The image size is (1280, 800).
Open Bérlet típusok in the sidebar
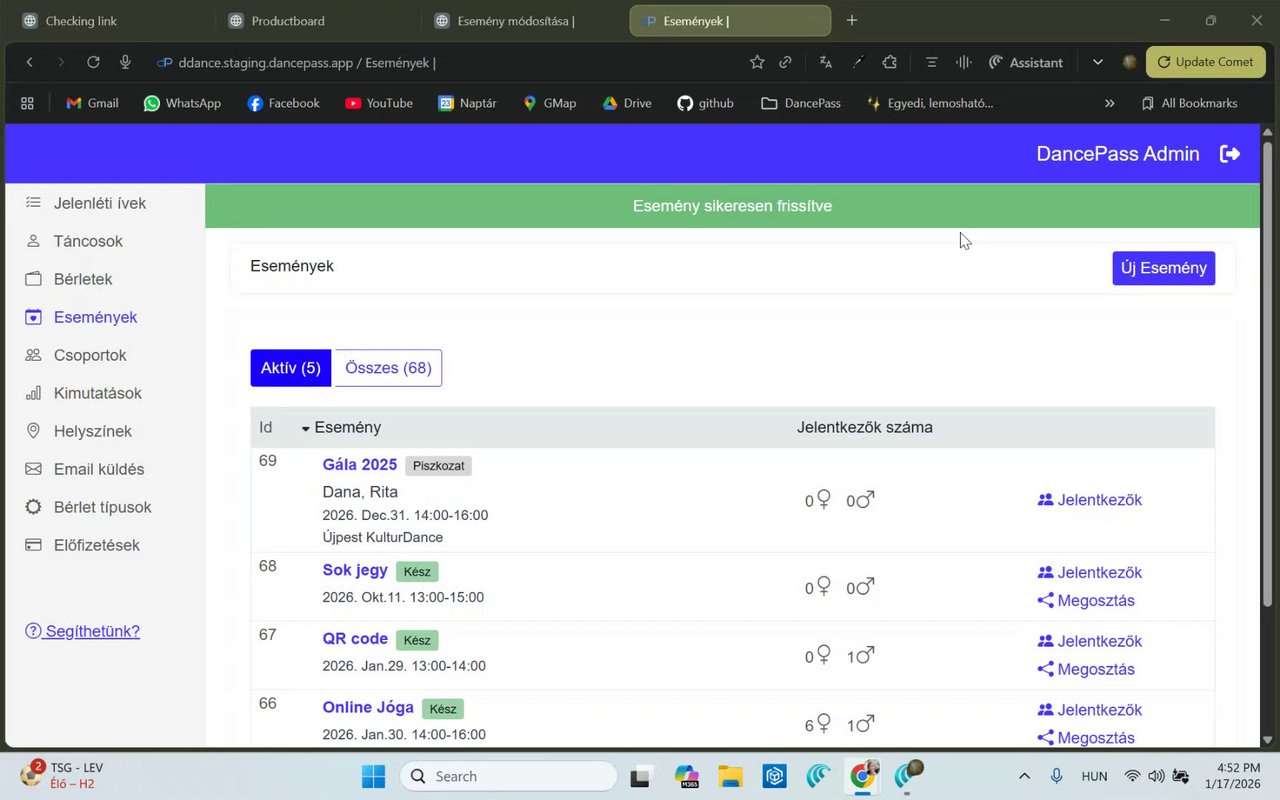103,507
